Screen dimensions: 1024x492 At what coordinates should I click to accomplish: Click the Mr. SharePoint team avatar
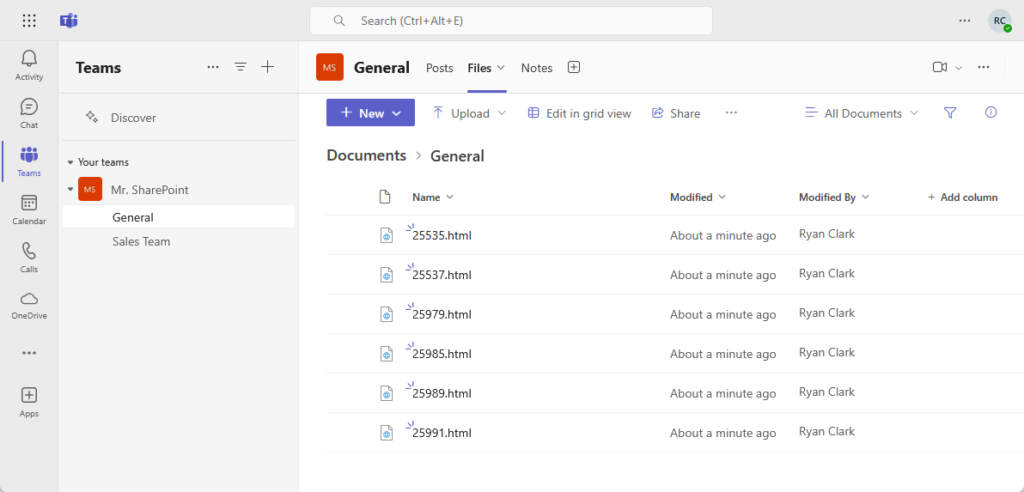tap(90, 189)
